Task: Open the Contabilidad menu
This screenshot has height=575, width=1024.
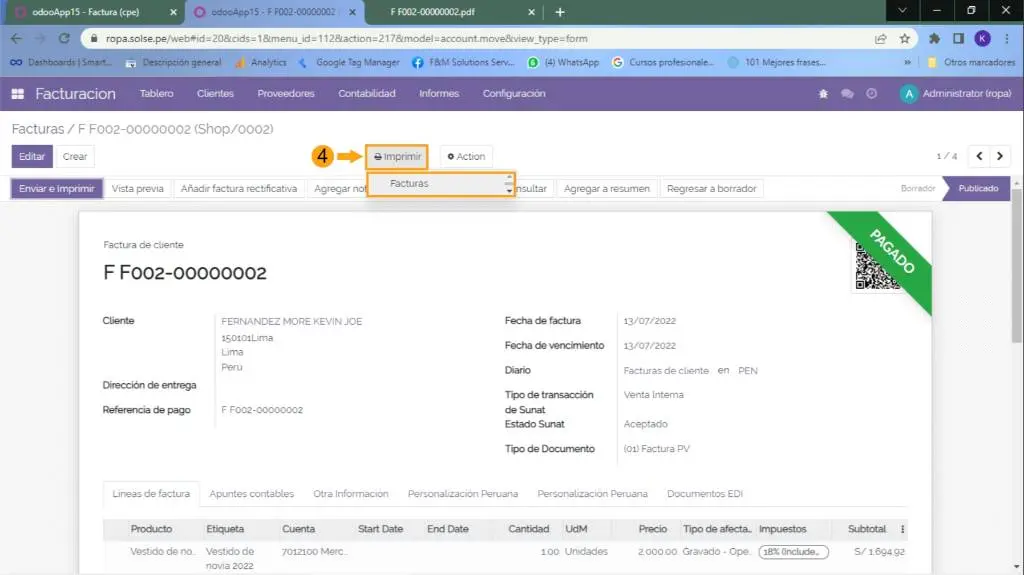Action: 366,94
